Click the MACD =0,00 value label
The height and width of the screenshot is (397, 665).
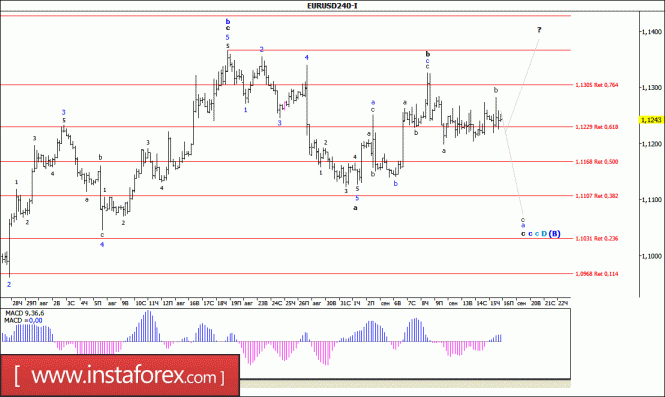point(23,321)
